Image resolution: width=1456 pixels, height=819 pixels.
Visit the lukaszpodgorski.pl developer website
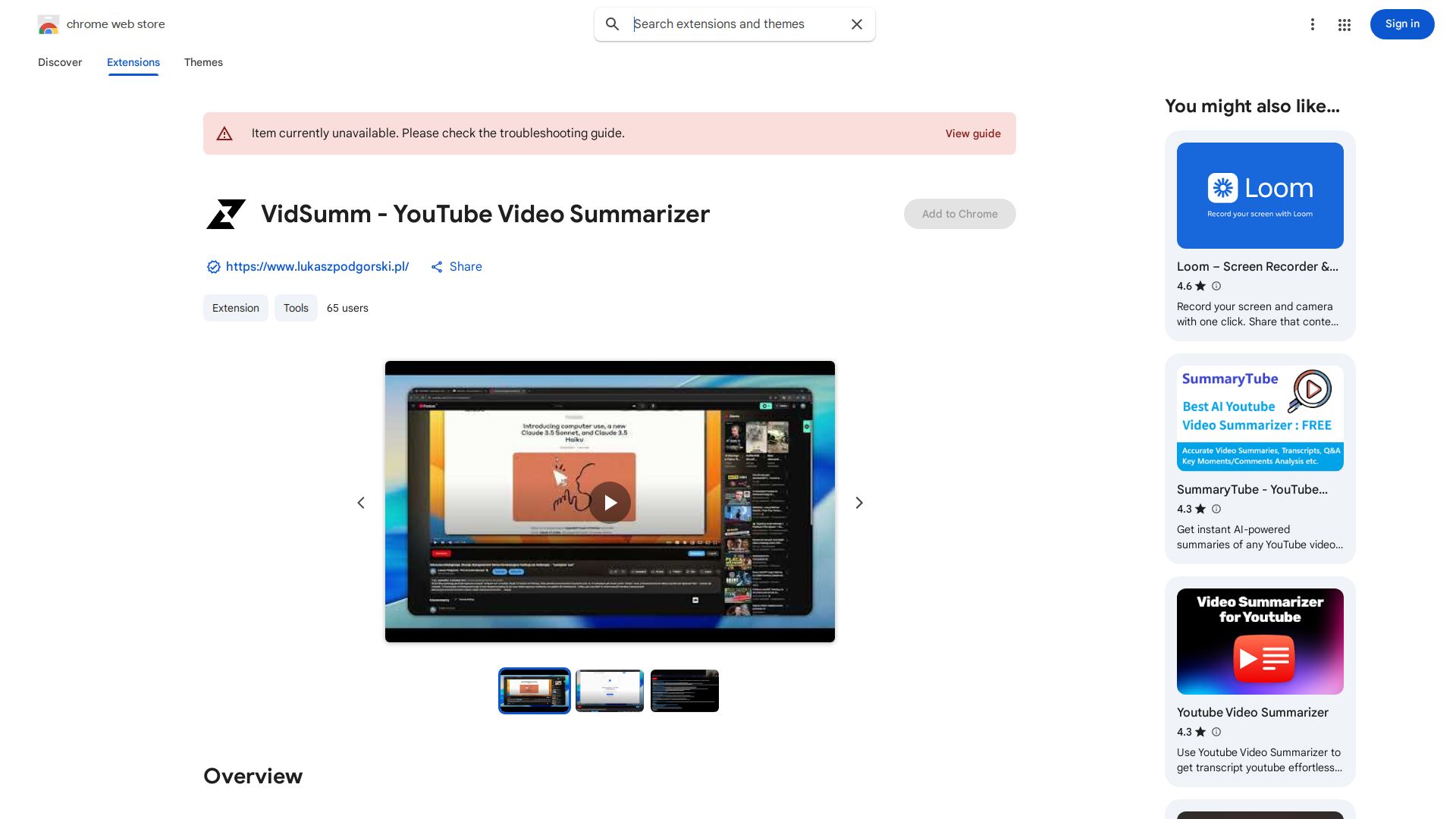pyautogui.click(x=317, y=267)
